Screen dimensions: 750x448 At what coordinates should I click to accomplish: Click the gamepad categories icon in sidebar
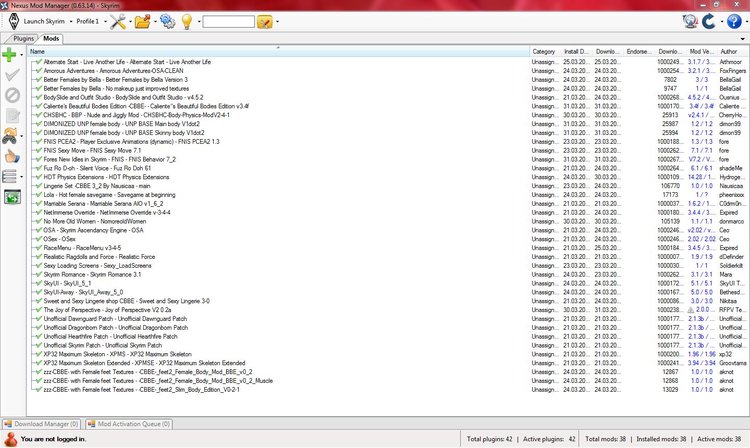point(10,136)
